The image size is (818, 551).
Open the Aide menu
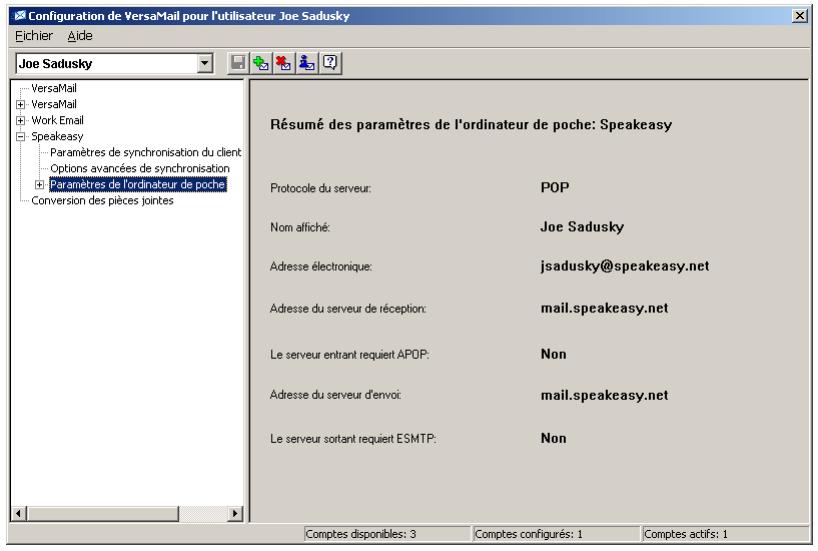click(x=80, y=35)
